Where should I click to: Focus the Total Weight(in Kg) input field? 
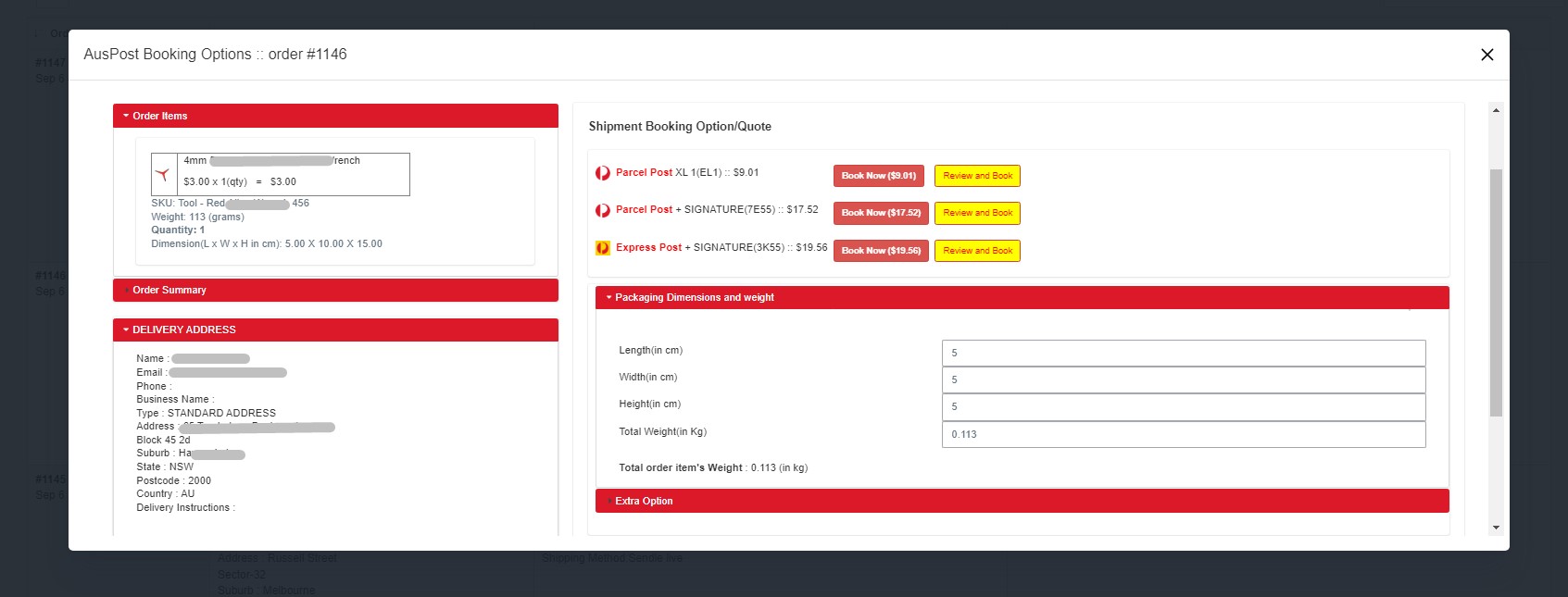(1184, 434)
